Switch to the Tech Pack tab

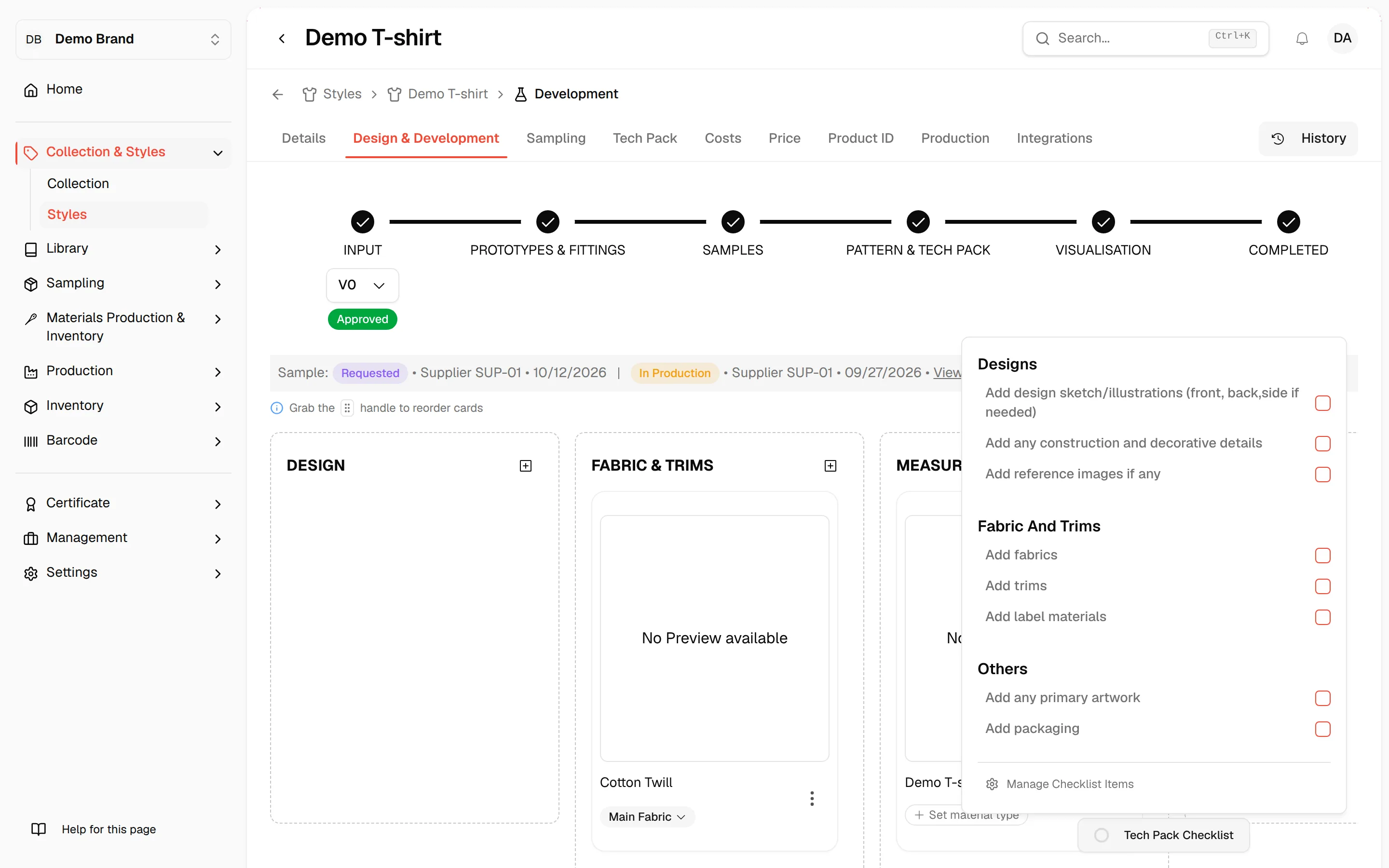[x=644, y=138]
